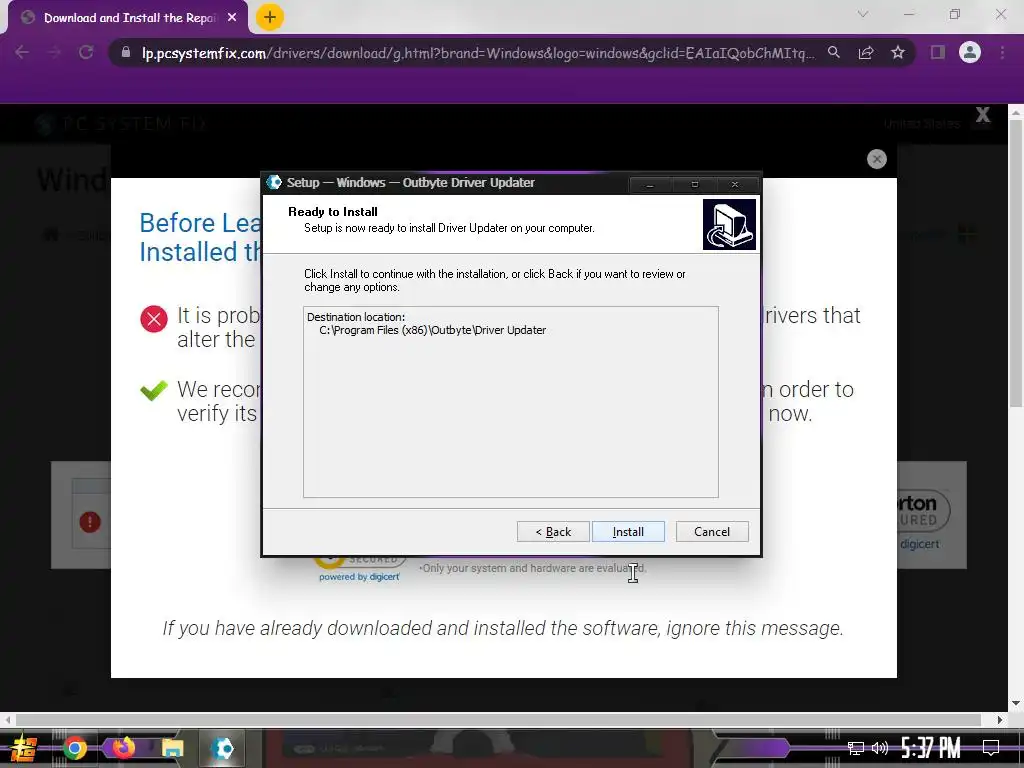Cancel the Driver Updater setup

[x=712, y=532]
